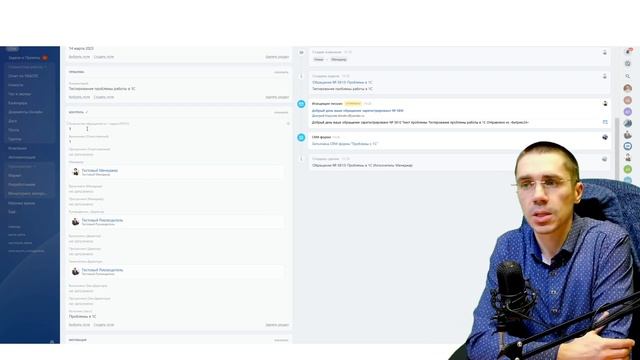This screenshot has width=640, height=360.
Task: Click Выбрать поле under the description text
Action: coord(79,97)
